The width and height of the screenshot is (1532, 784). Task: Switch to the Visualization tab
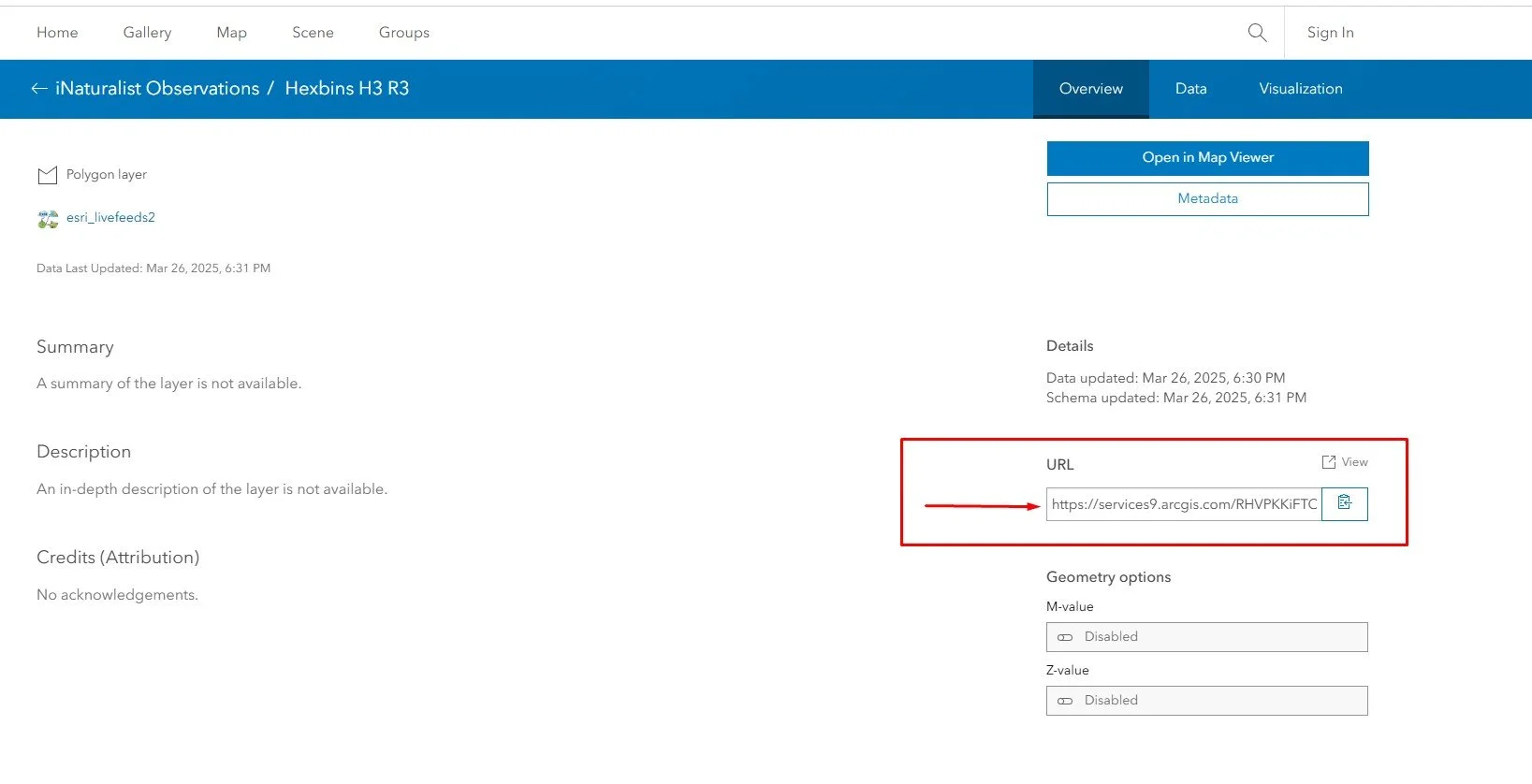pyautogui.click(x=1301, y=89)
